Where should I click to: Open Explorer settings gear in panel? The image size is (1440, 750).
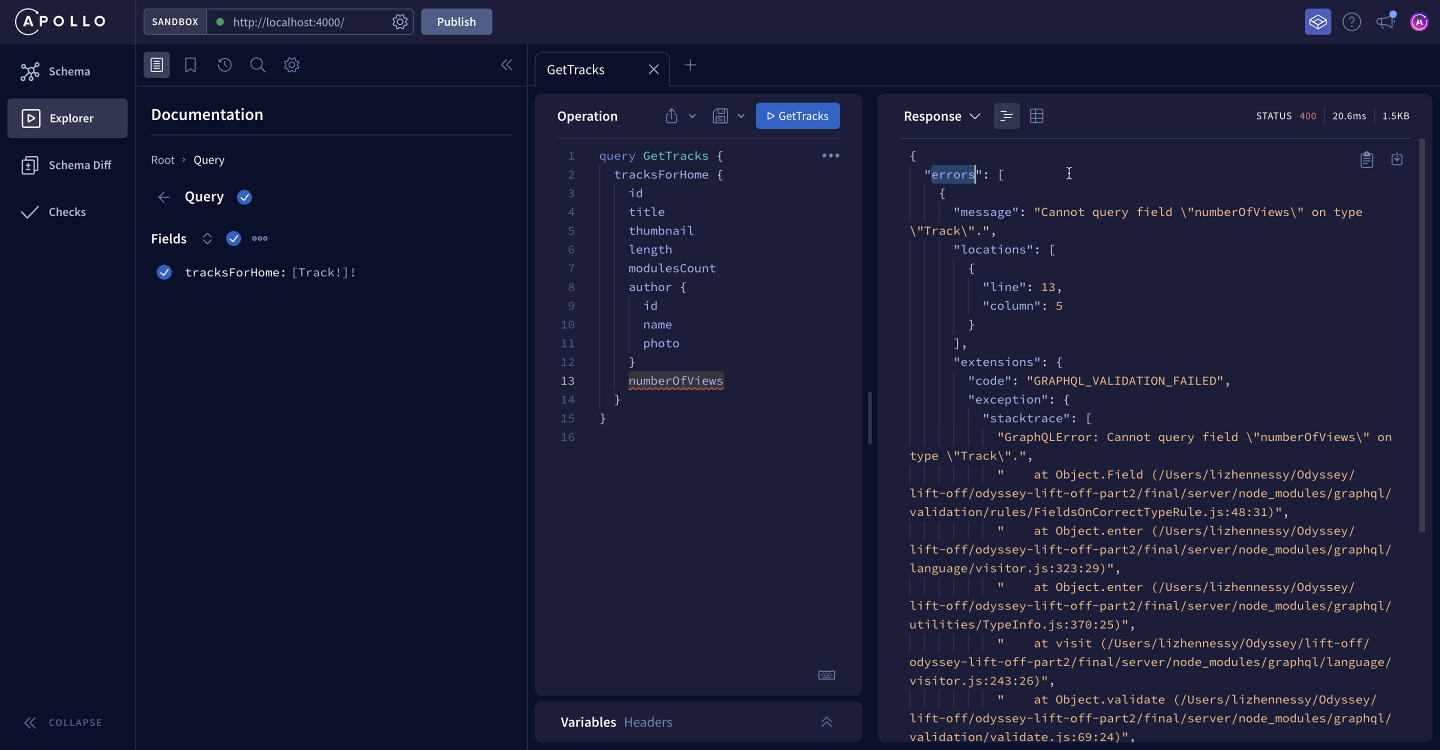click(x=291, y=65)
